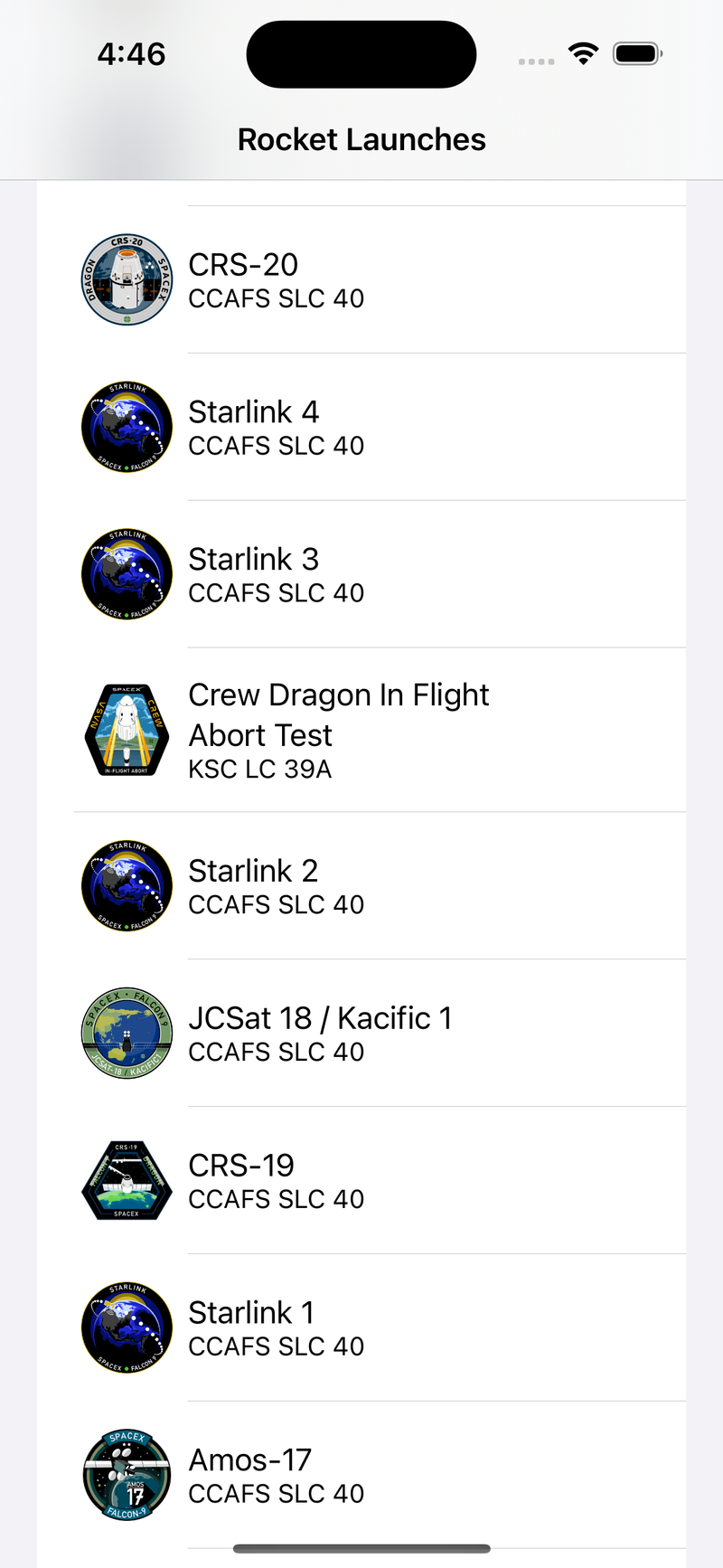Open the CRS-20 launch title
Viewport: 723px width, 1568px height.
(243, 265)
